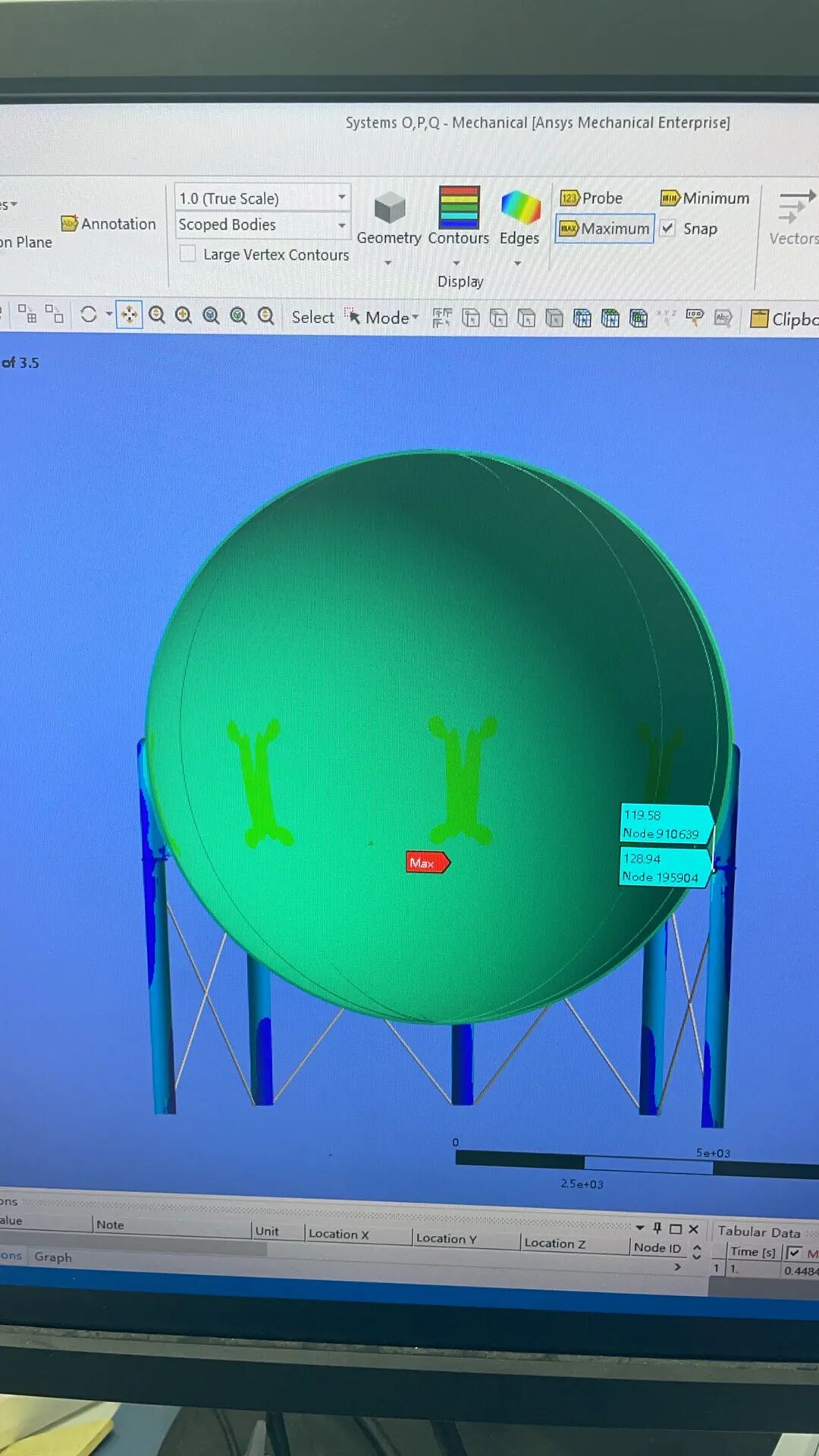Toggle the Maximum value label button
Screen dimensions: 819x1456
pyautogui.click(x=604, y=228)
